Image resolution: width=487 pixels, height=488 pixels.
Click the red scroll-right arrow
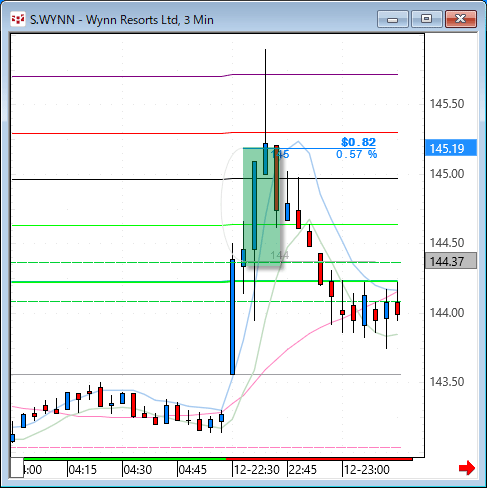pos(467,468)
